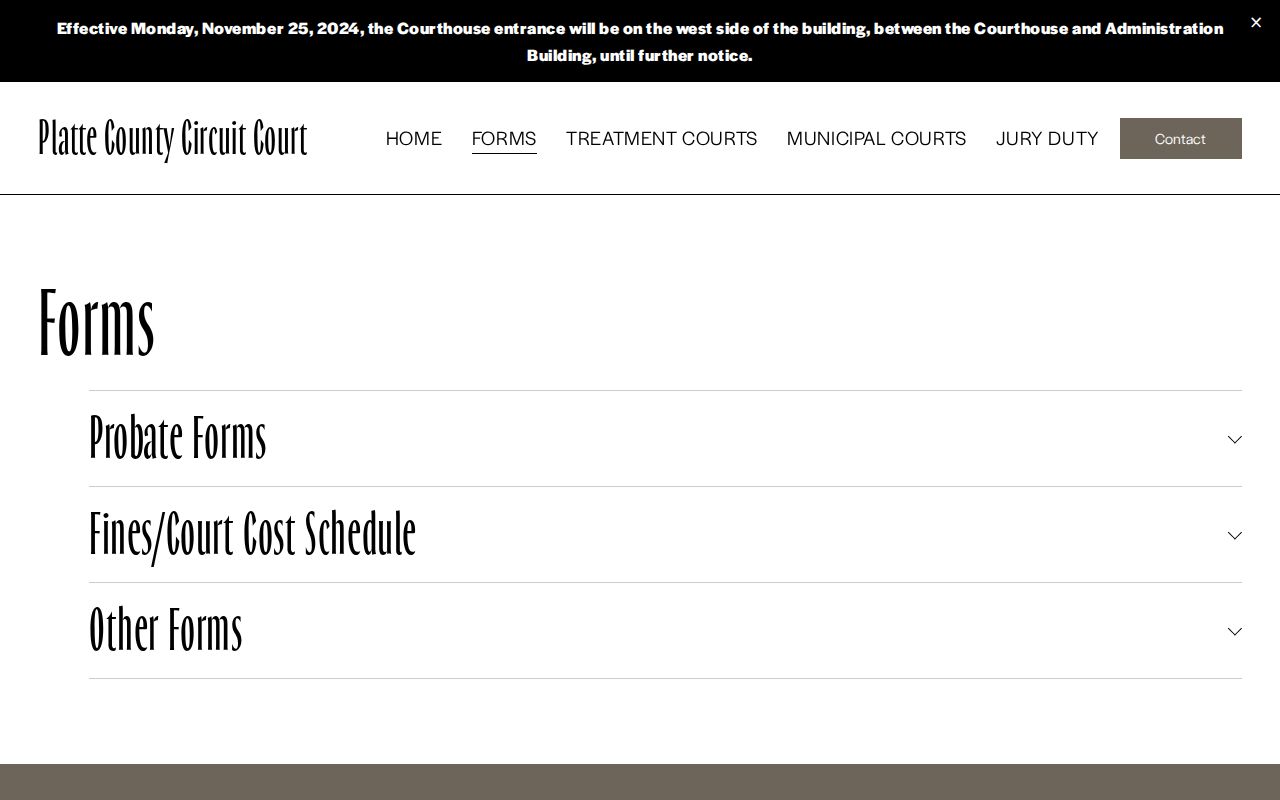Expand Fines/Court Cost Schedule section title
The height and width of the screenshot is (800, 1280).
pyautogui.click(x=252, y=535)
